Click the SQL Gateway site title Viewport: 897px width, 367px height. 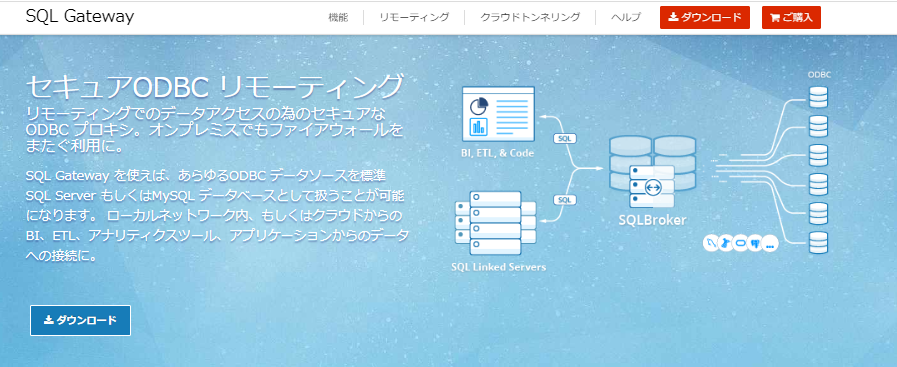tap(80, 17)
